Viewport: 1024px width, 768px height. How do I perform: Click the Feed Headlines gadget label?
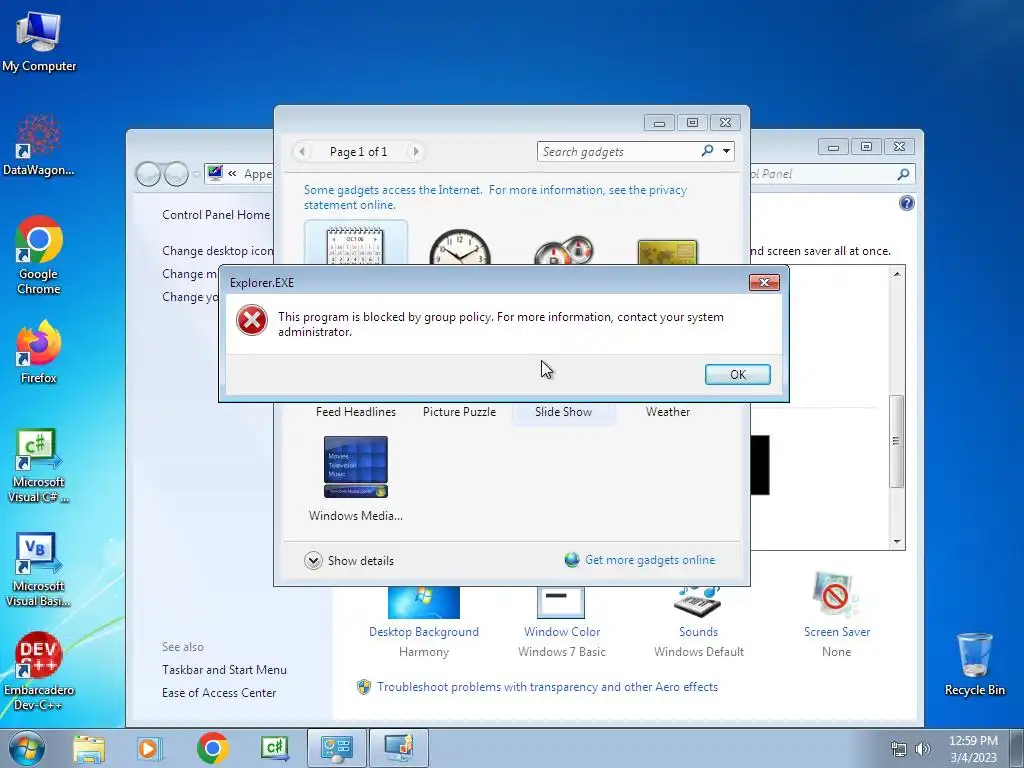click(356, 411)
